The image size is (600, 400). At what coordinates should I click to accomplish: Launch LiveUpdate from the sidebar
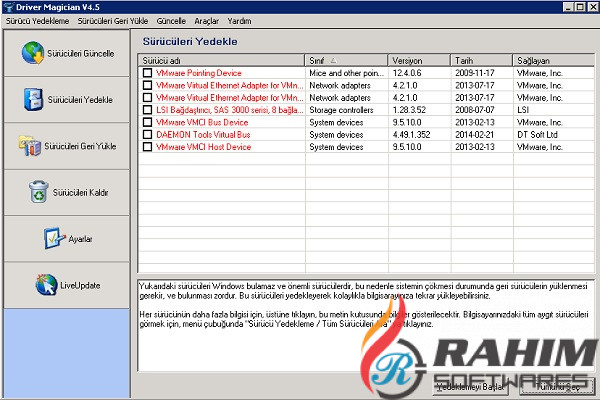[46, 285]
